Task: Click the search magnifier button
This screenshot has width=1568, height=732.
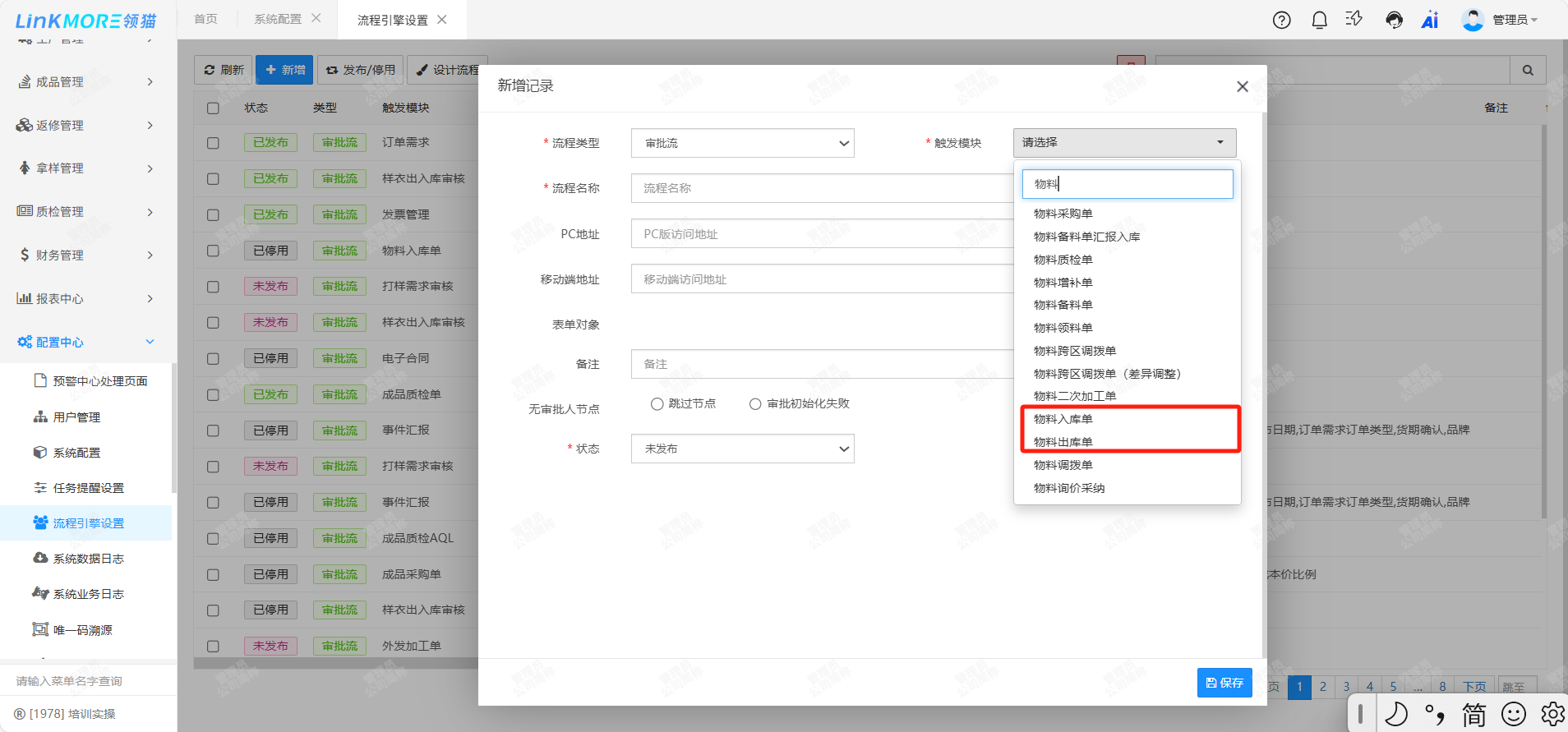Action: pyautogui.click(x=1528, y=71)
